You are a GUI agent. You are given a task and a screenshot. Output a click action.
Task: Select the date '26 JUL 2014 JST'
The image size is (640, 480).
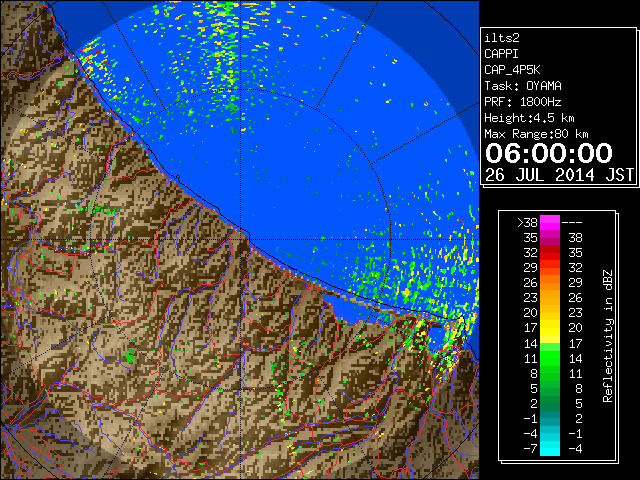point(559,175)
